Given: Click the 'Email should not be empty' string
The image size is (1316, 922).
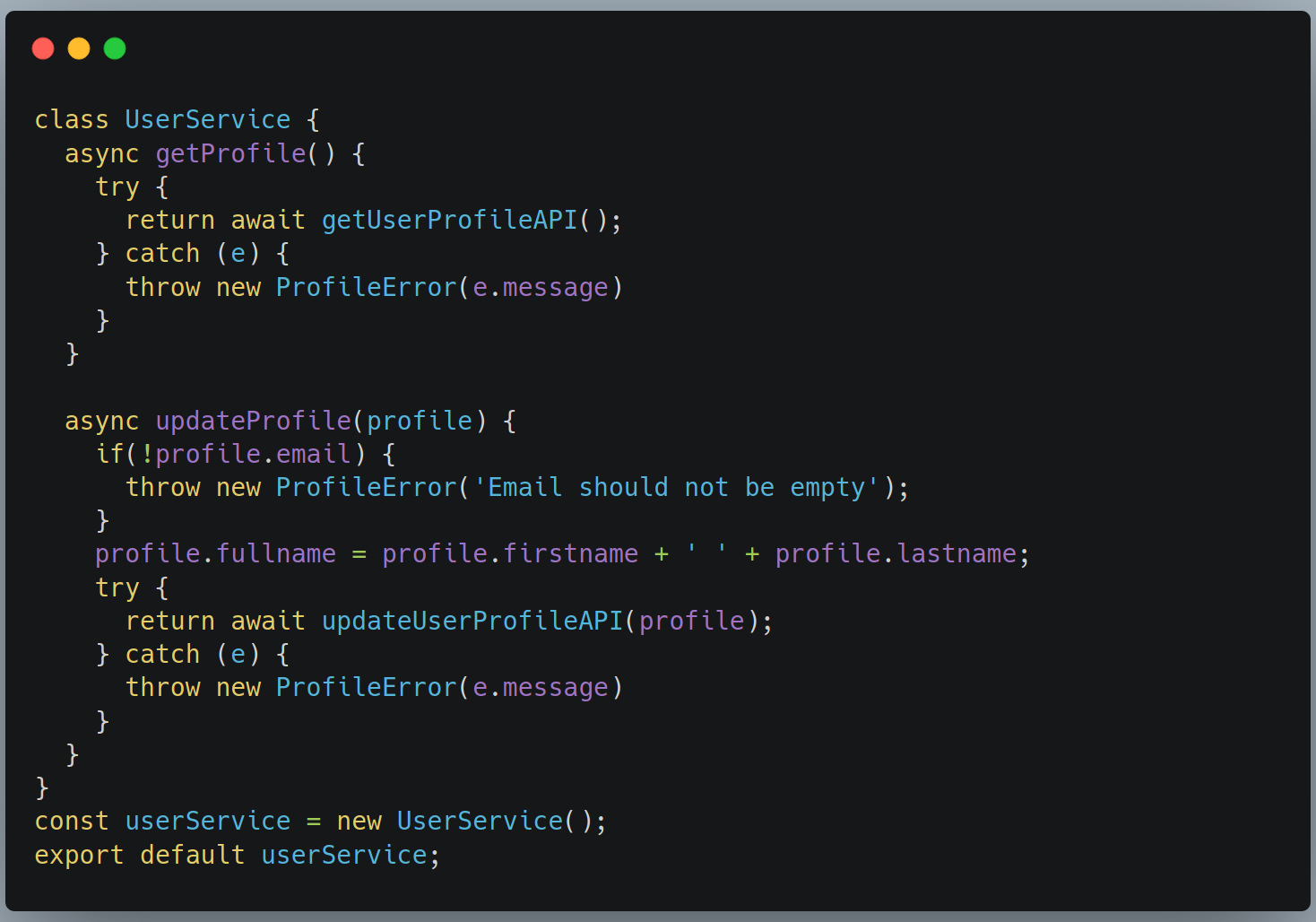Looking at the screenshot, I should click(676, 488).
